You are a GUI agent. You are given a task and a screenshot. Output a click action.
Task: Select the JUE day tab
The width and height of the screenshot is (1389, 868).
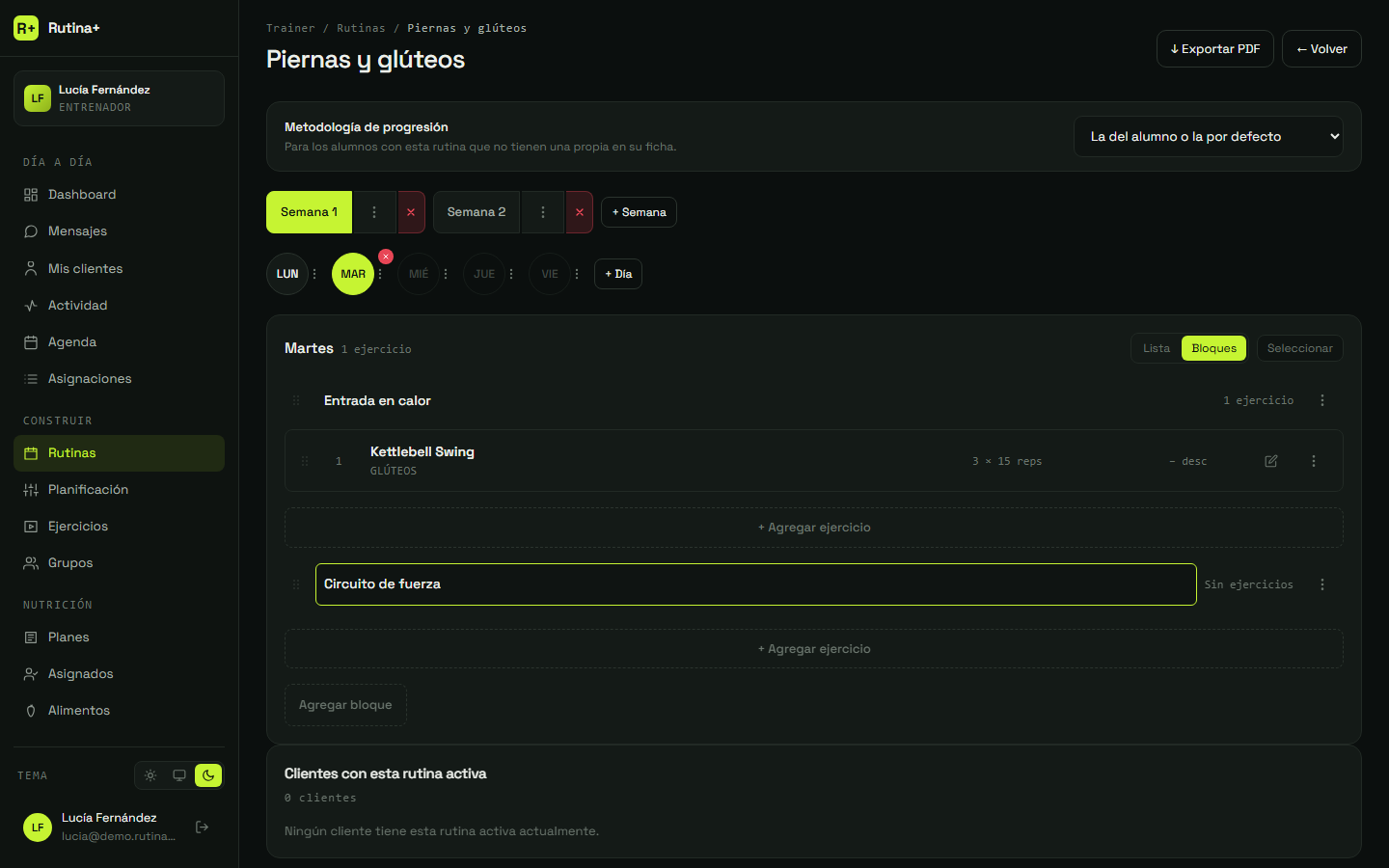click(x=484, y=274)
